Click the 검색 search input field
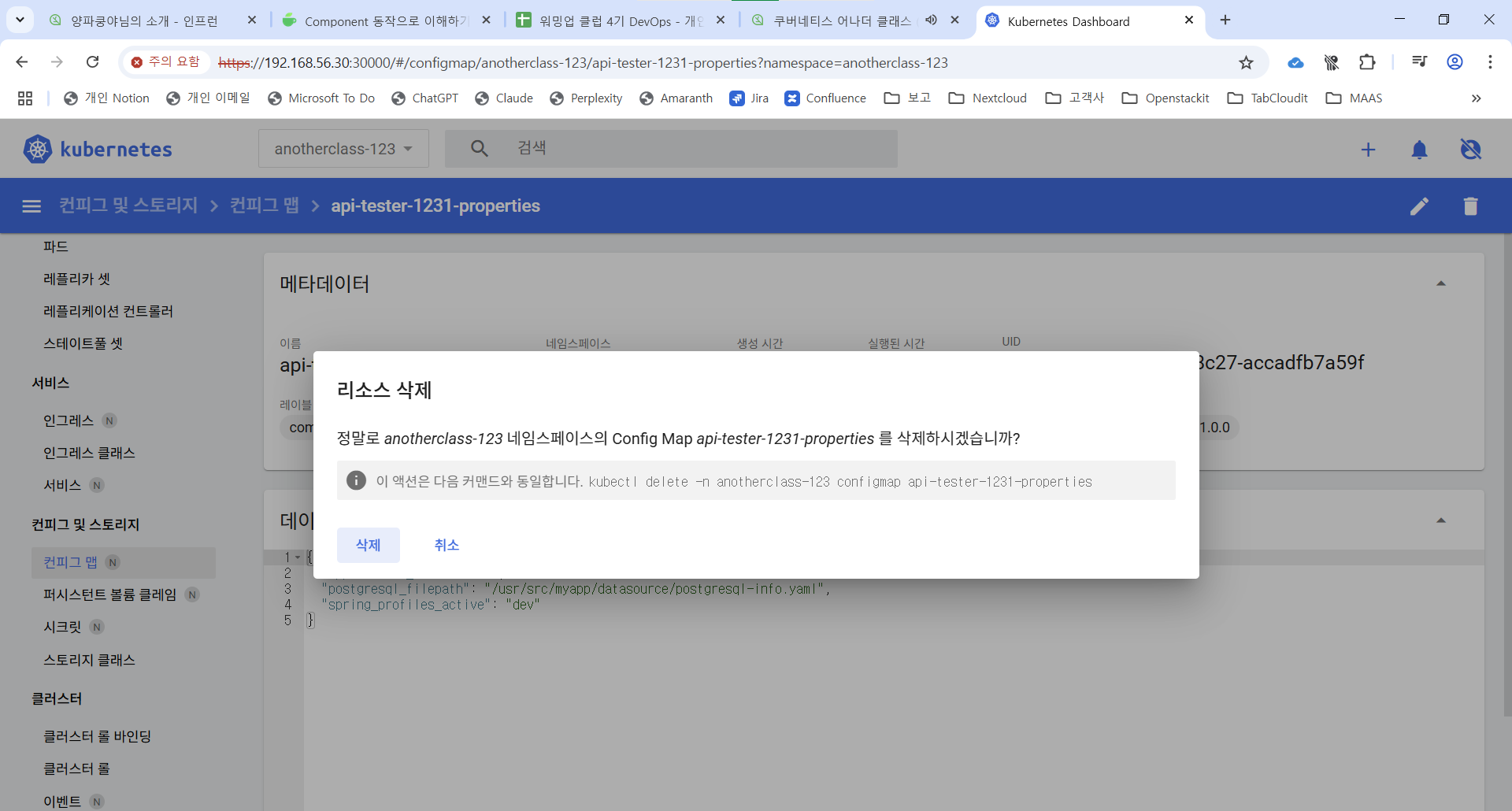Viewport: 1512px width, 811px height. (671, 148)
